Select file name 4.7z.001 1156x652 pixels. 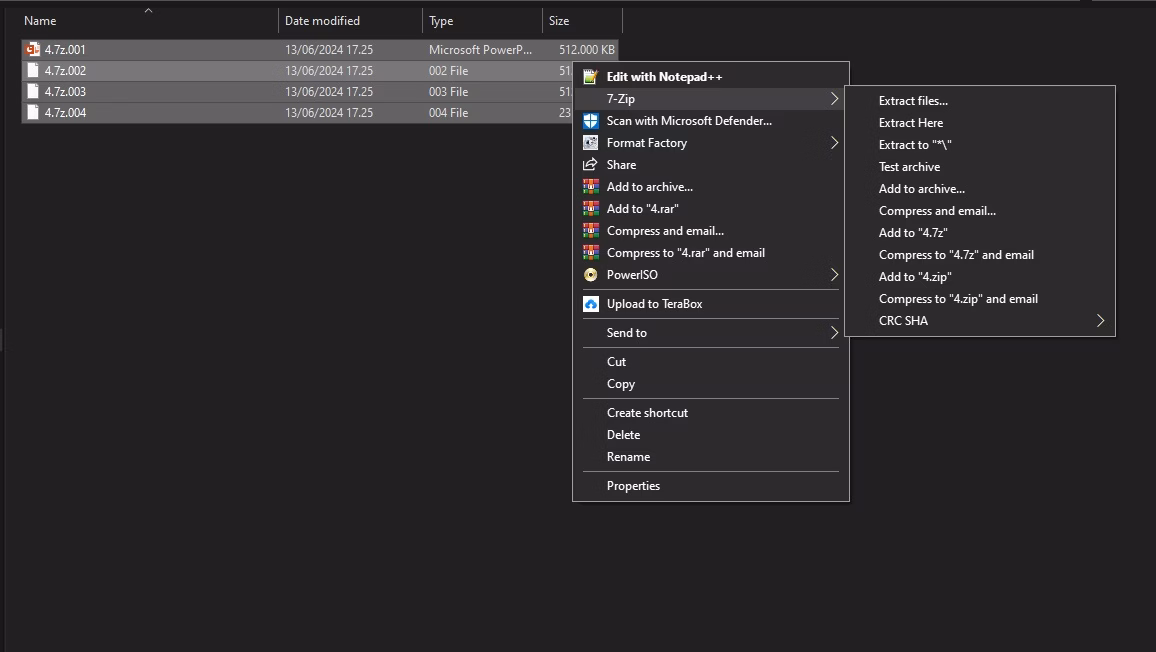tap(65, 49)
